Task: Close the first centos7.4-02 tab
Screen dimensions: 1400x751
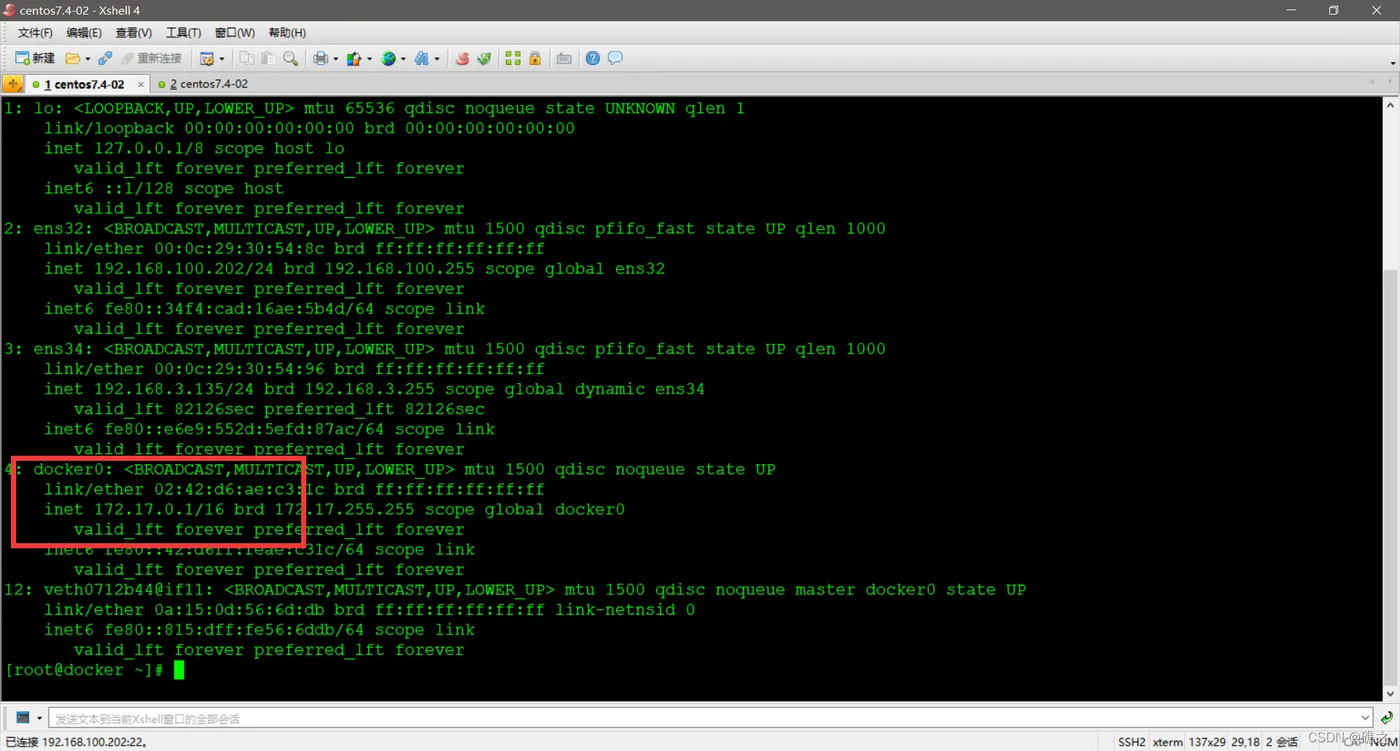Action: 140,84
